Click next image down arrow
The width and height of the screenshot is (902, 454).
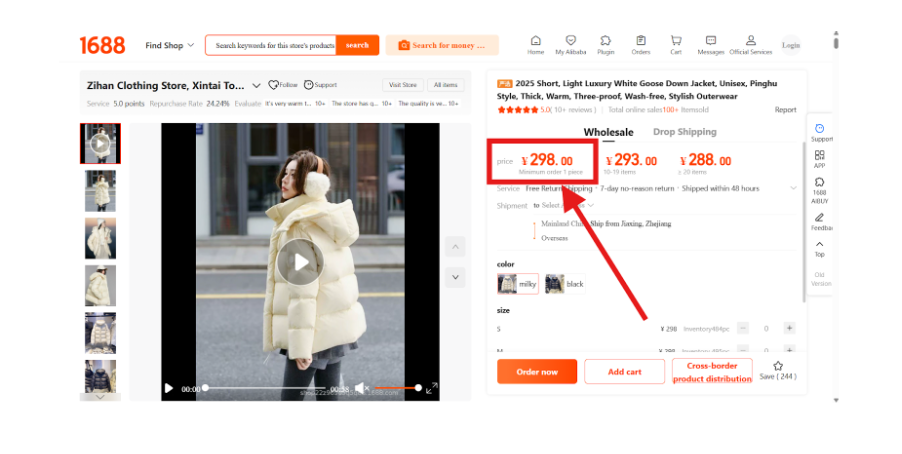pos(455,277)
